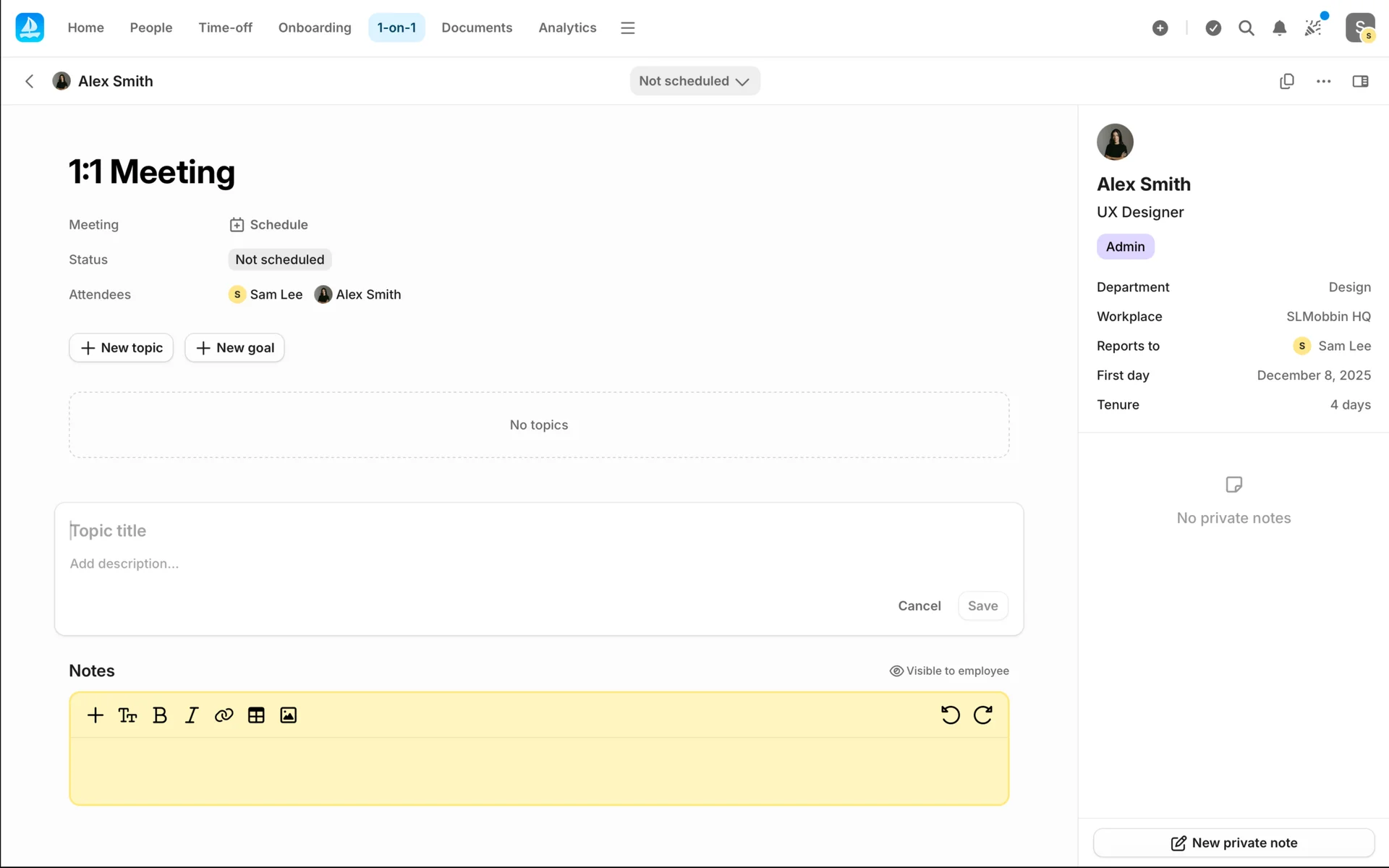
Task: Switch to the Analytics tab
Action: [x=567, y=28]
